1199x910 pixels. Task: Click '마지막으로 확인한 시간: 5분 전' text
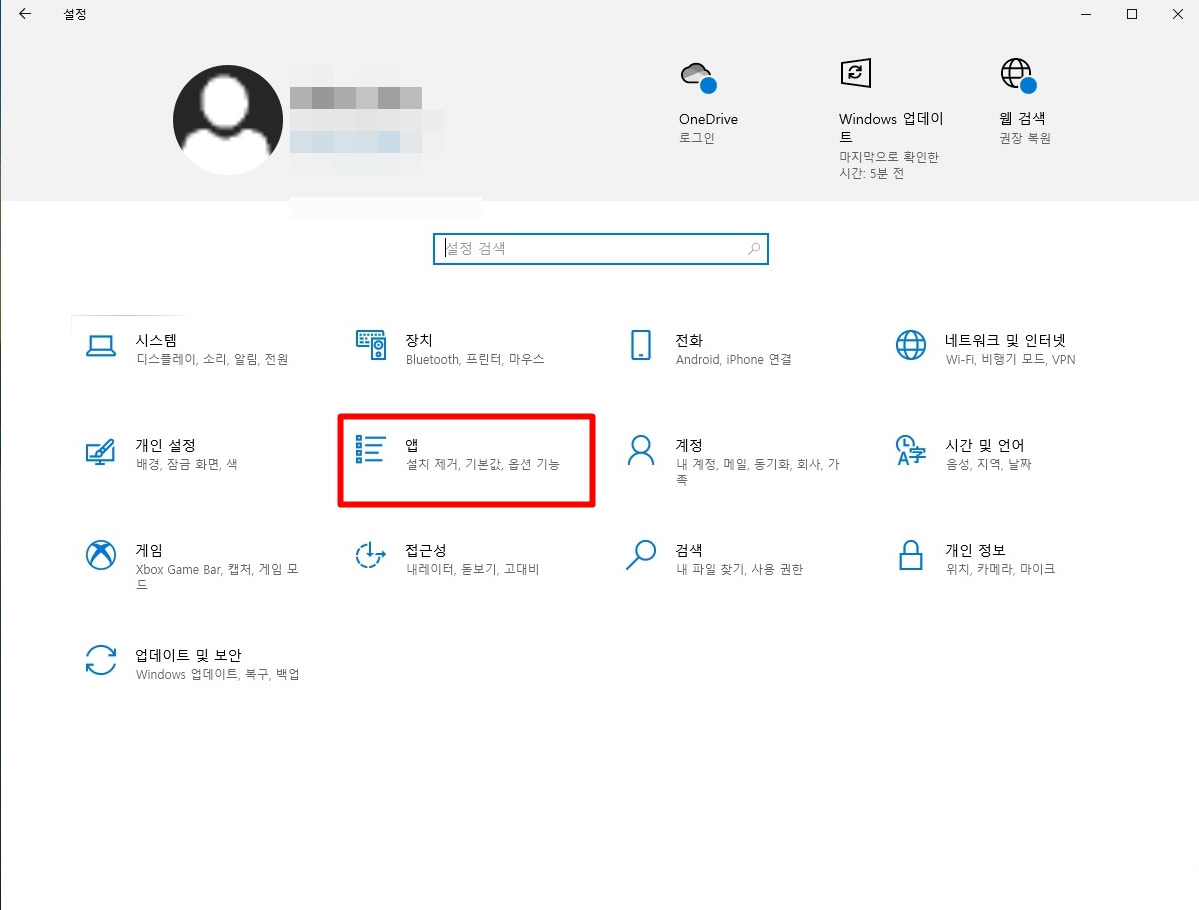[x=889, y=165]
